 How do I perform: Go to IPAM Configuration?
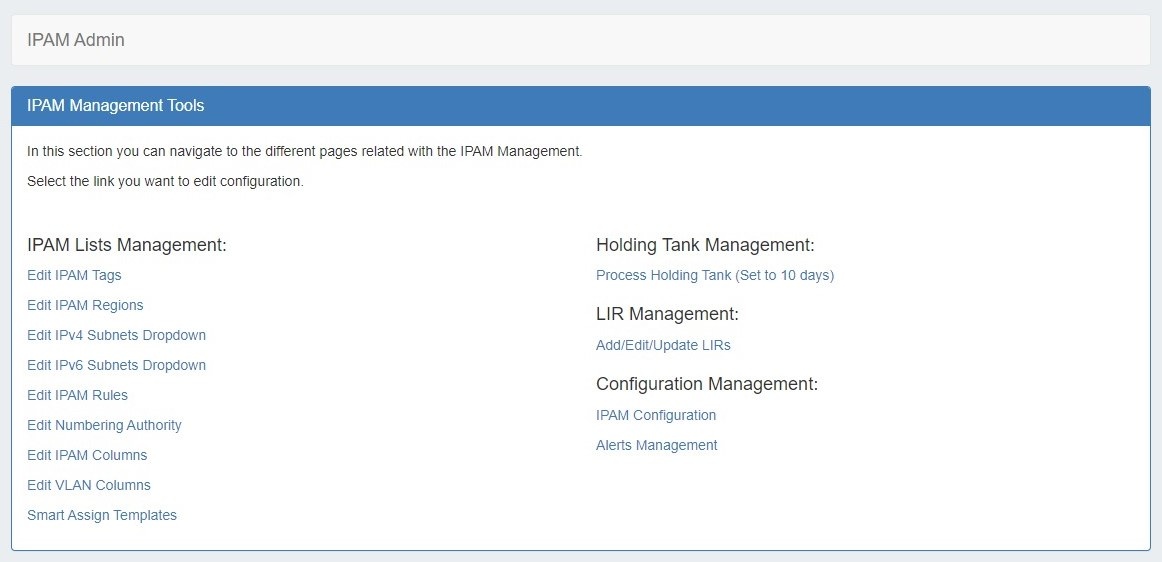[x=656, y=415]
